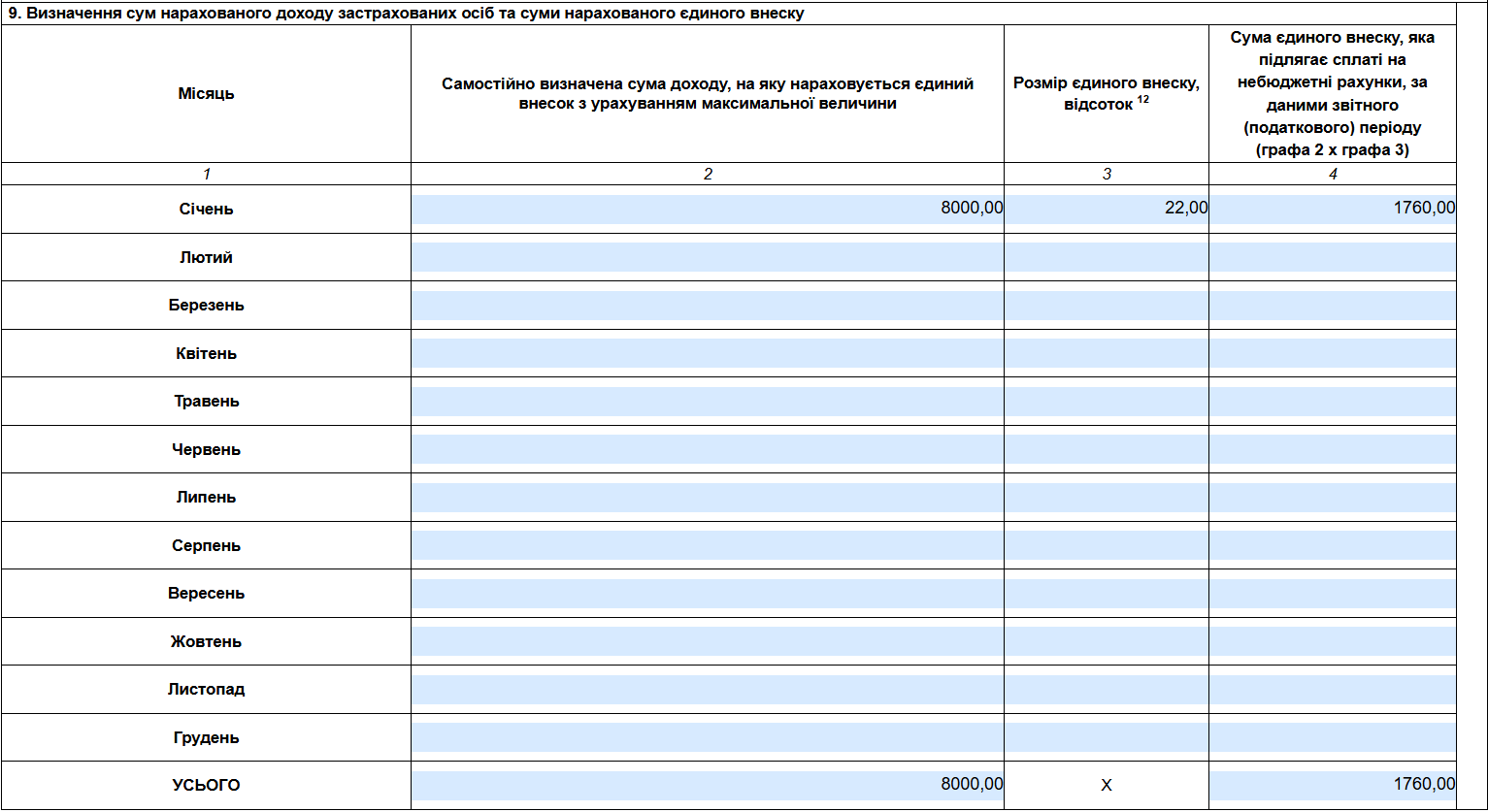Click the УСЬОГО total income field
This screenshot has height=812, width=1488.
pyautogui.click(x=707, y=785)
